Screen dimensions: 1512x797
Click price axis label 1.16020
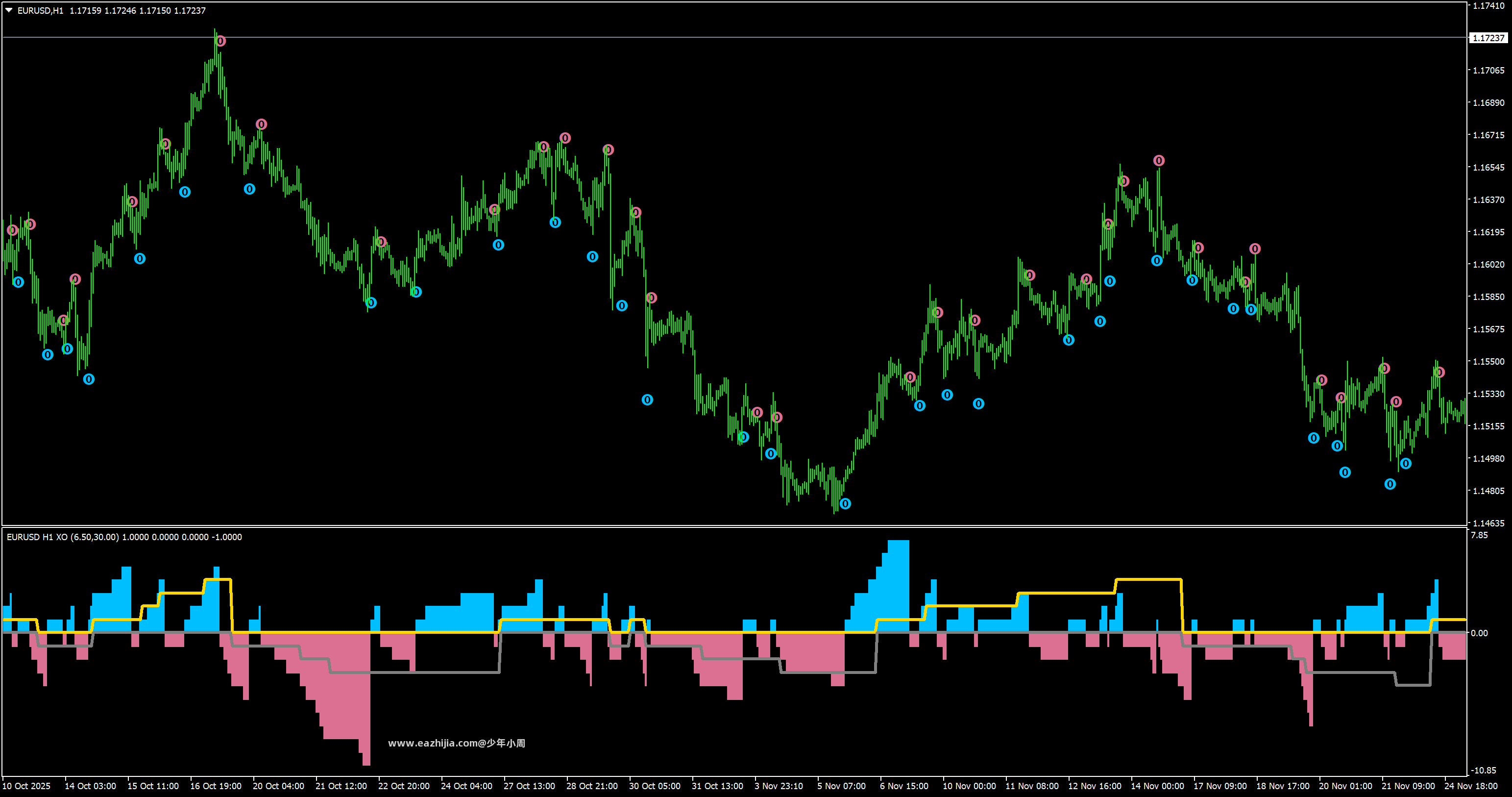click(1488, 264)
